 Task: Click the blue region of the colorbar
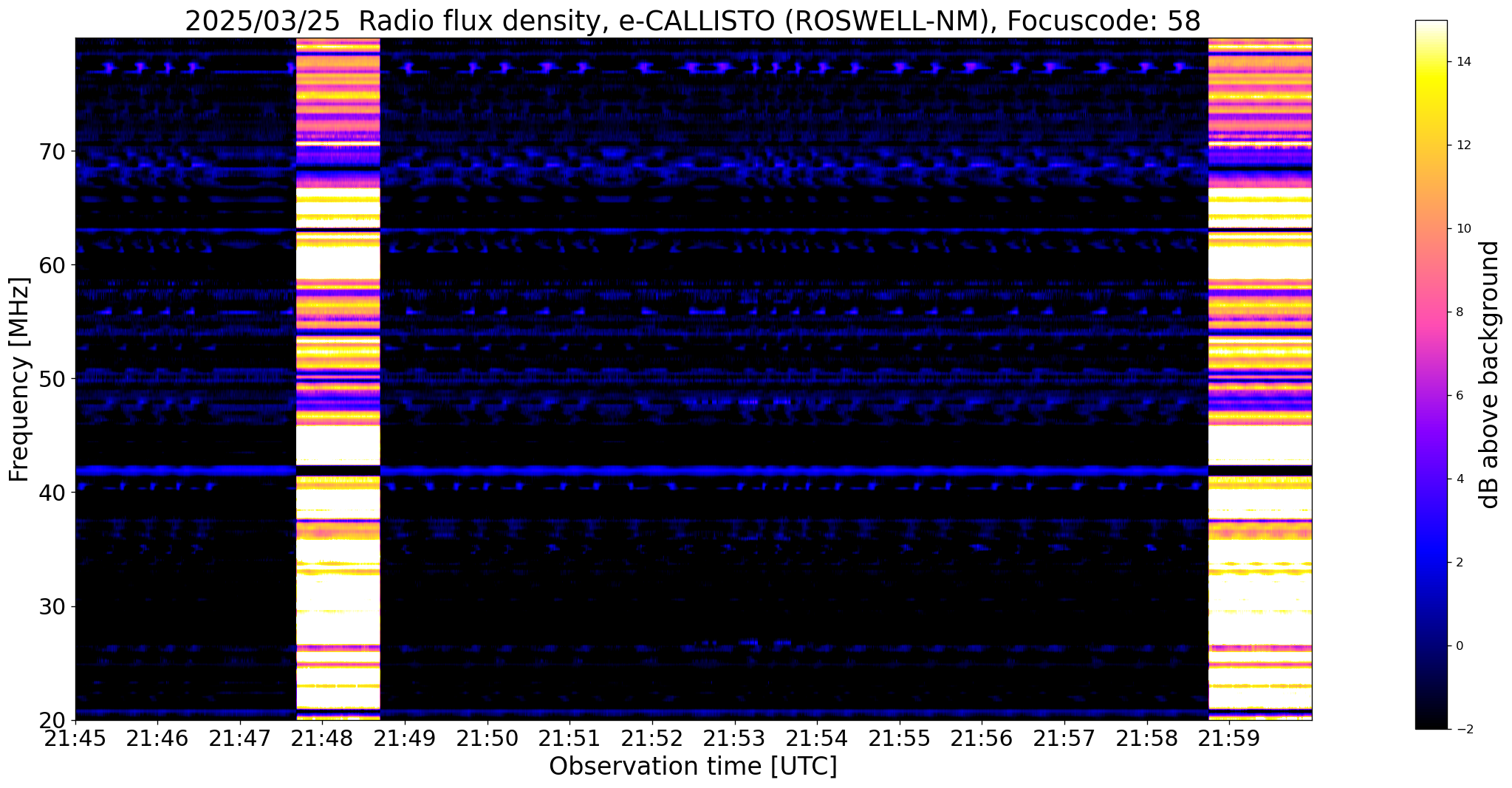click(1431, 550)
